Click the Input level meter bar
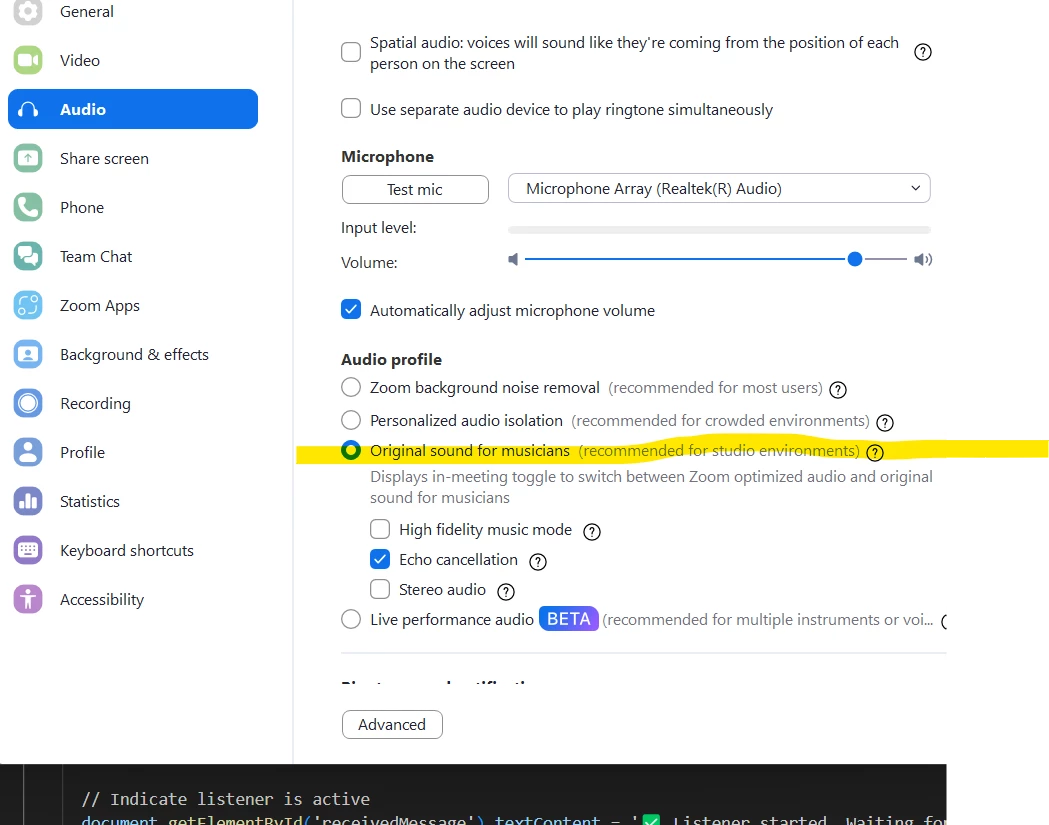 [x=719, y=230]
